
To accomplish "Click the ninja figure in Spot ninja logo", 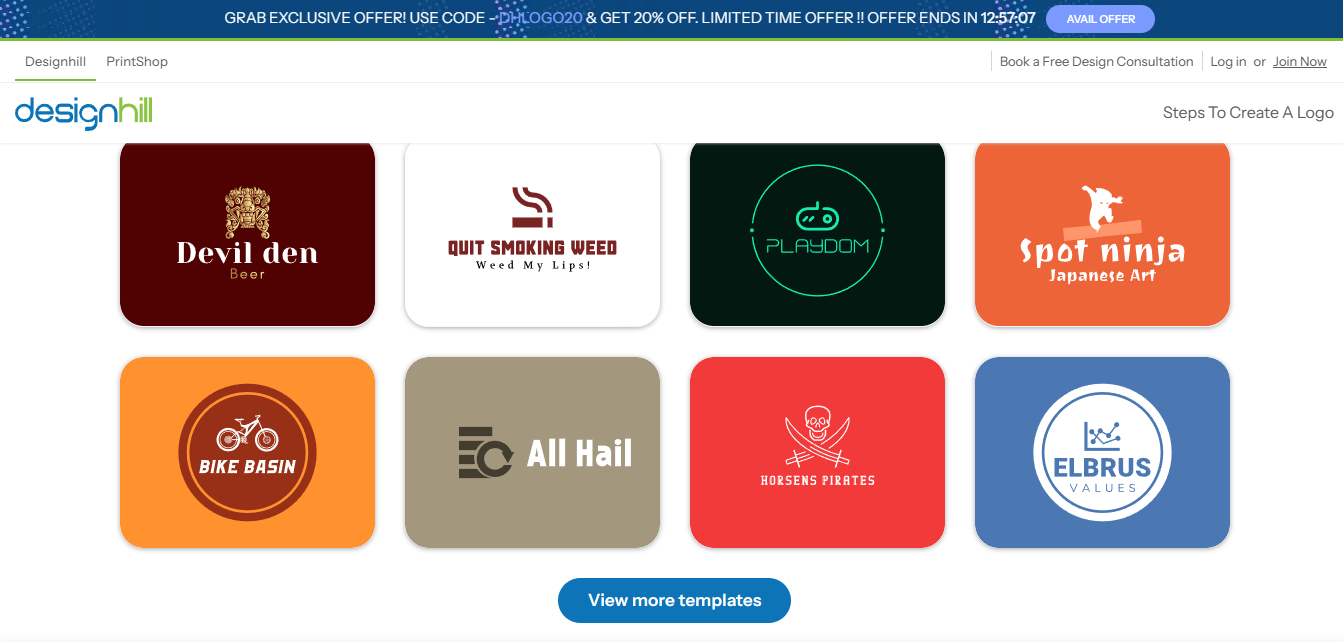I will [1104, 208].
